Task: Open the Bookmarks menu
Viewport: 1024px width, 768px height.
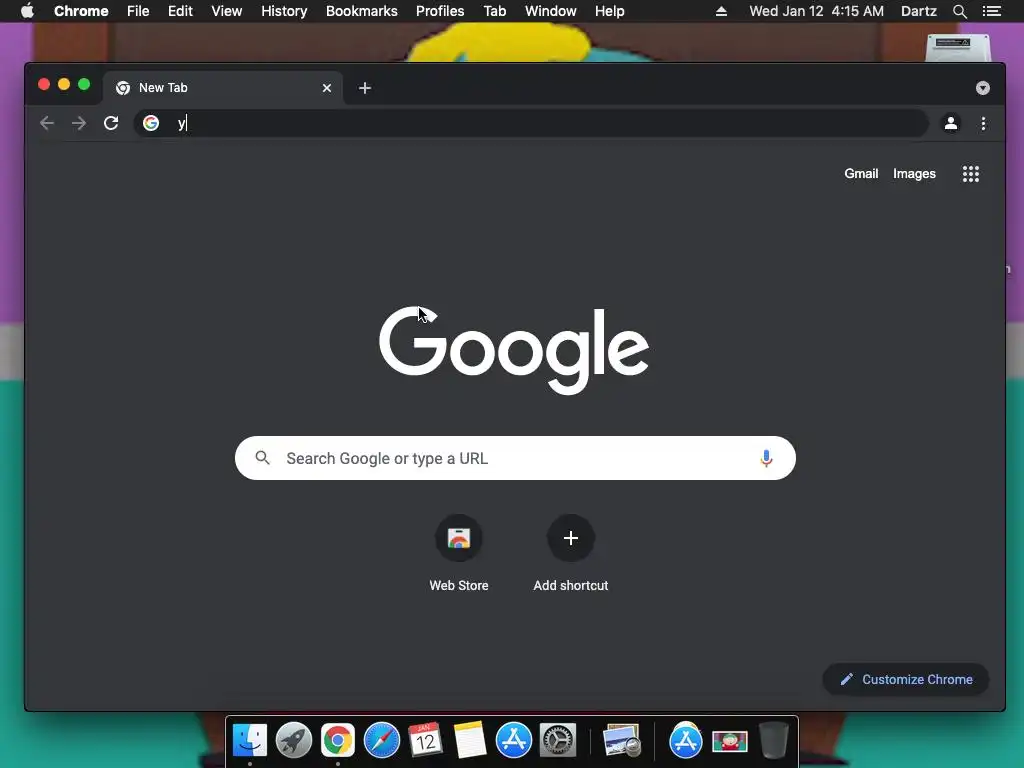Action: pyautogui.click(x=362, y=11)
